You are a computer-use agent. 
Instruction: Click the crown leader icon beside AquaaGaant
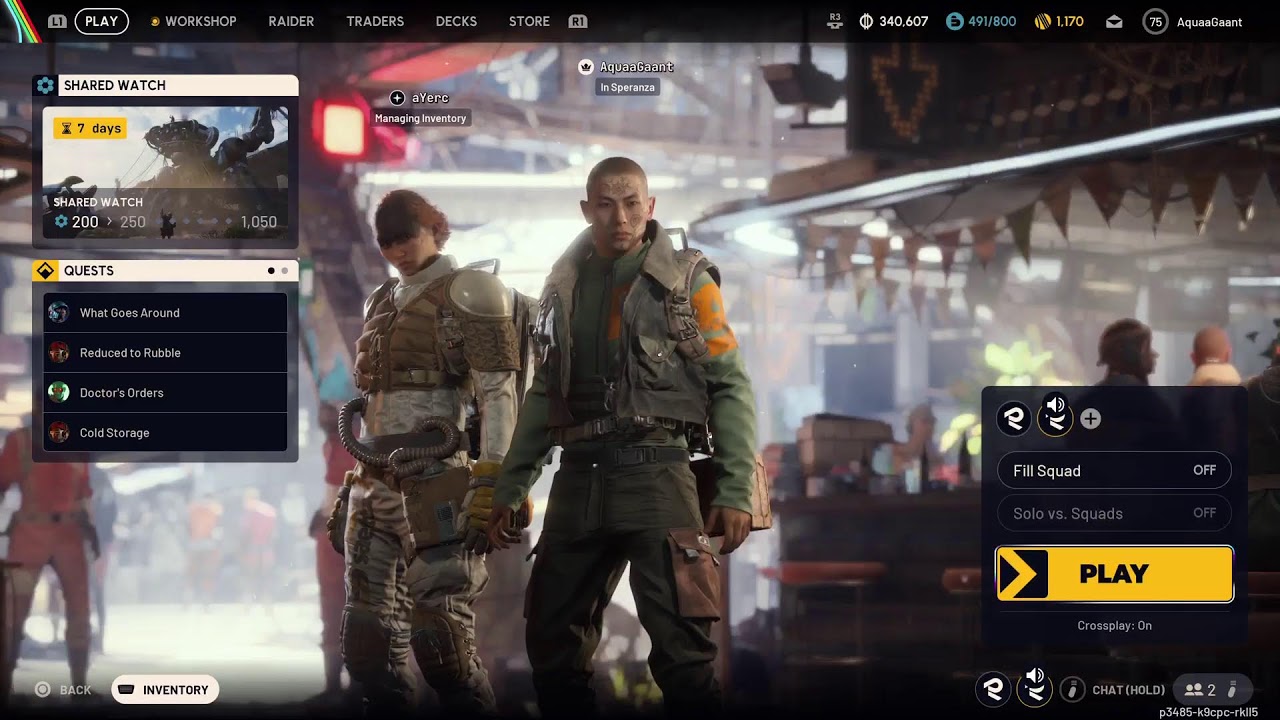pyautogui.click(x=586, y=66)
